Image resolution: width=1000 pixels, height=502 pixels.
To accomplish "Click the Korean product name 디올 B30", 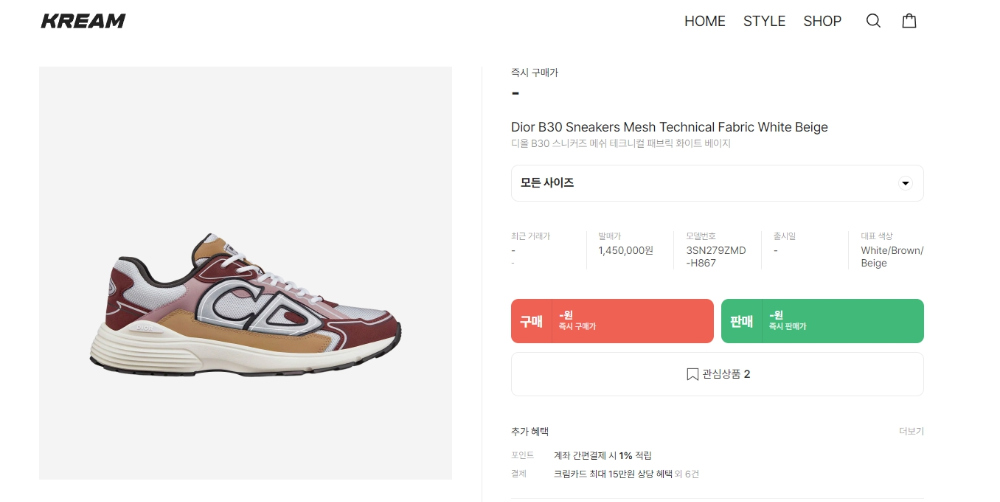I will (620, 144).
